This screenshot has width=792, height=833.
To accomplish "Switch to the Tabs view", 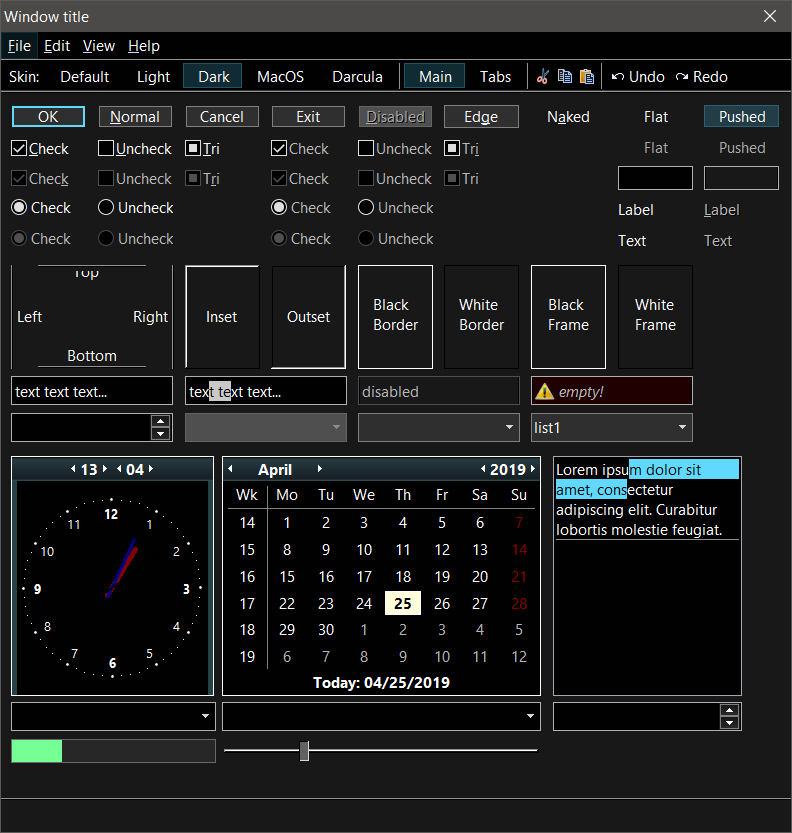I will (495, 77).
